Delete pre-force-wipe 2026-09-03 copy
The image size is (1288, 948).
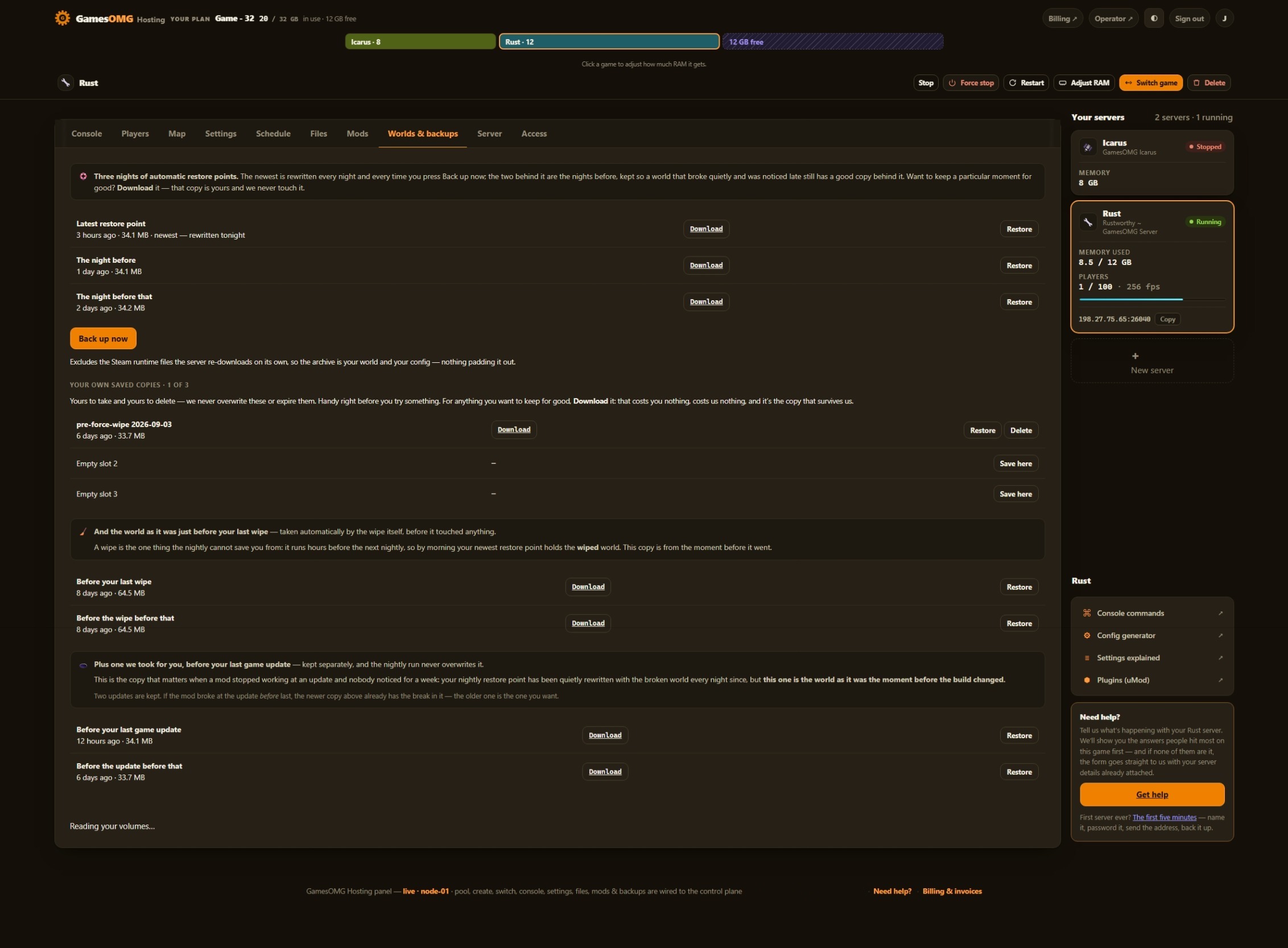1021,430
